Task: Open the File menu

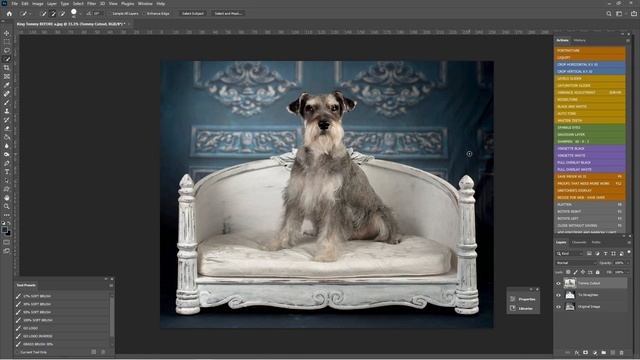Action: point(15,4)
